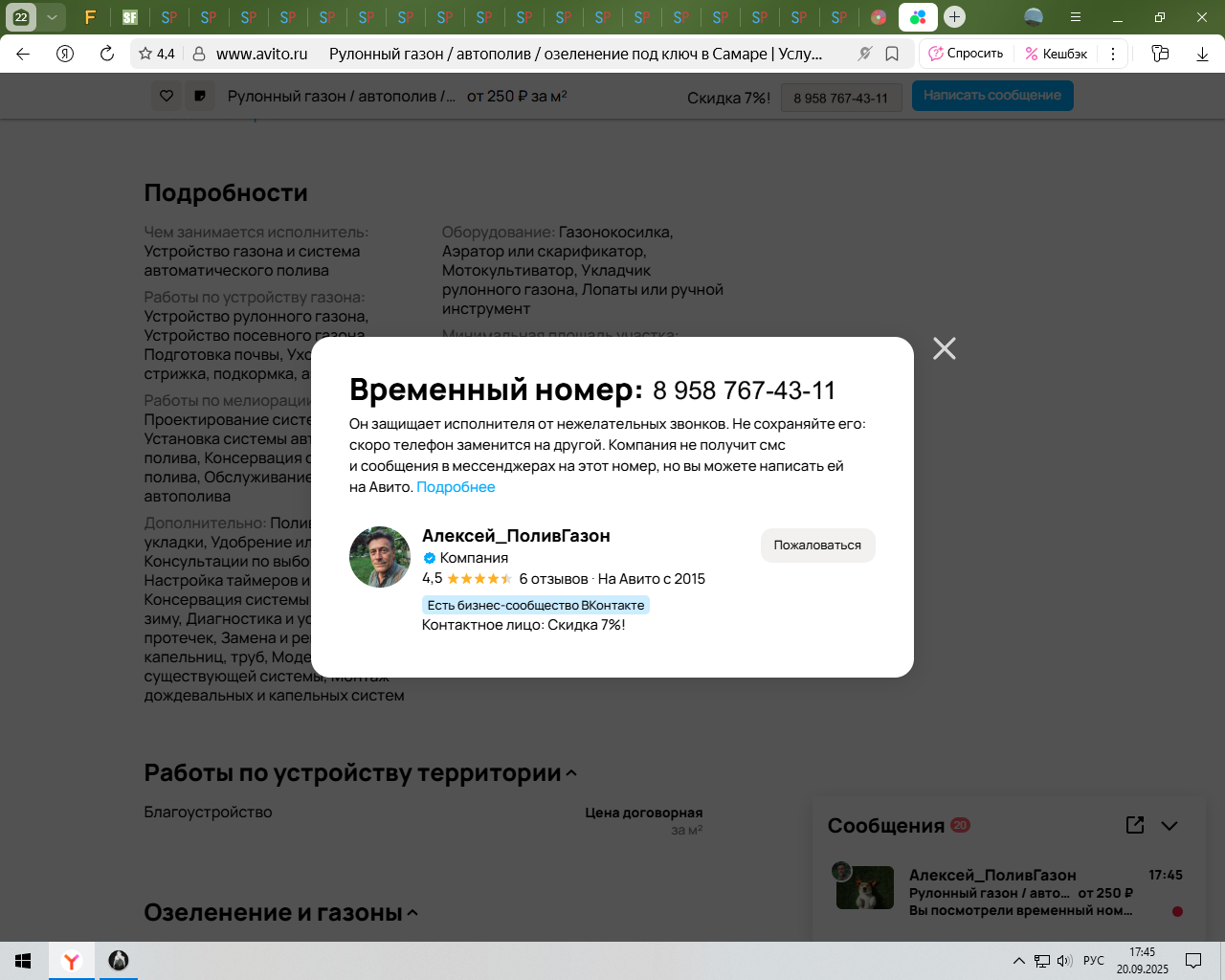Click the Сообщения unread counter badge

(960, 825)
